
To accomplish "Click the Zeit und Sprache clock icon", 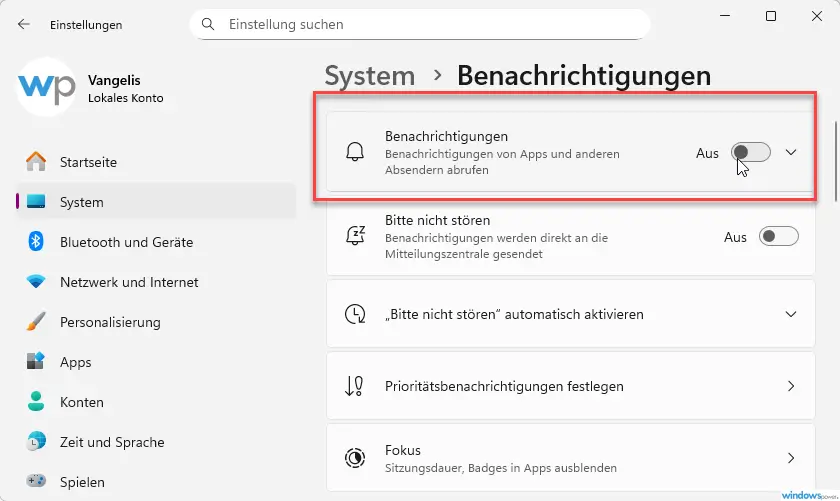I will point(36,442).
